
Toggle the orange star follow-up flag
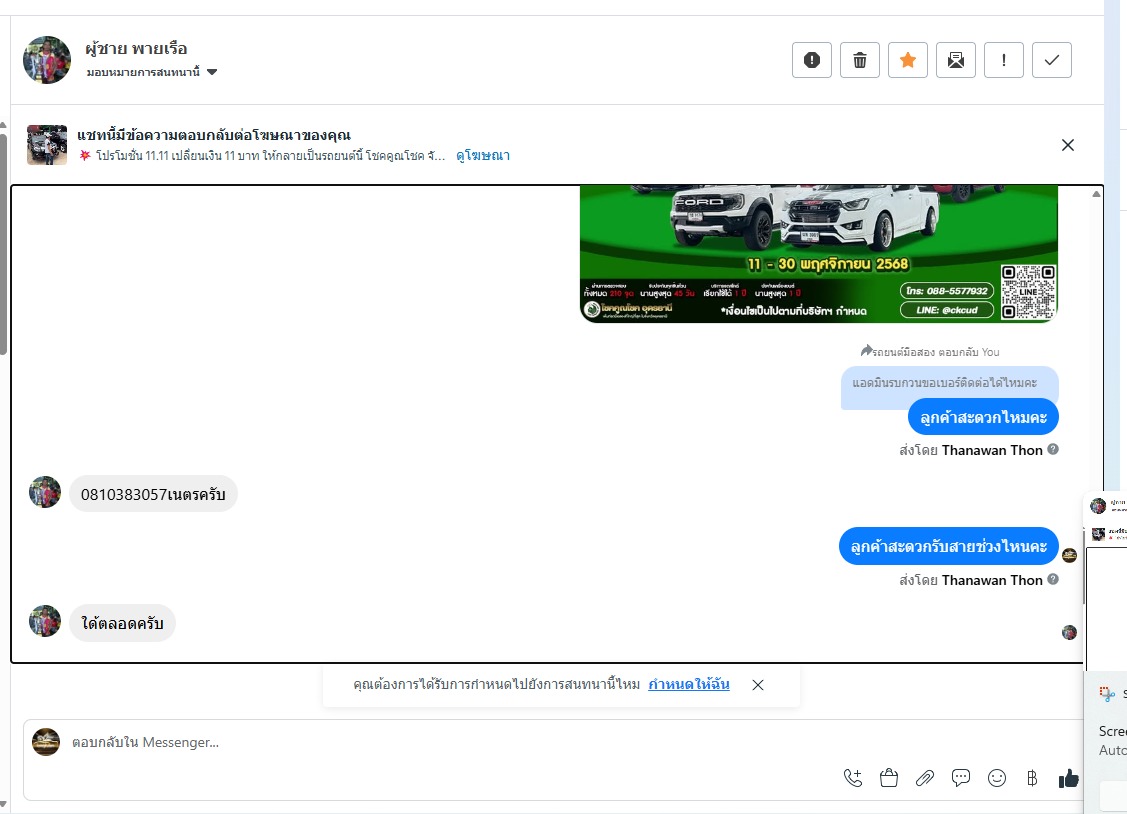[x=908, y=60]
